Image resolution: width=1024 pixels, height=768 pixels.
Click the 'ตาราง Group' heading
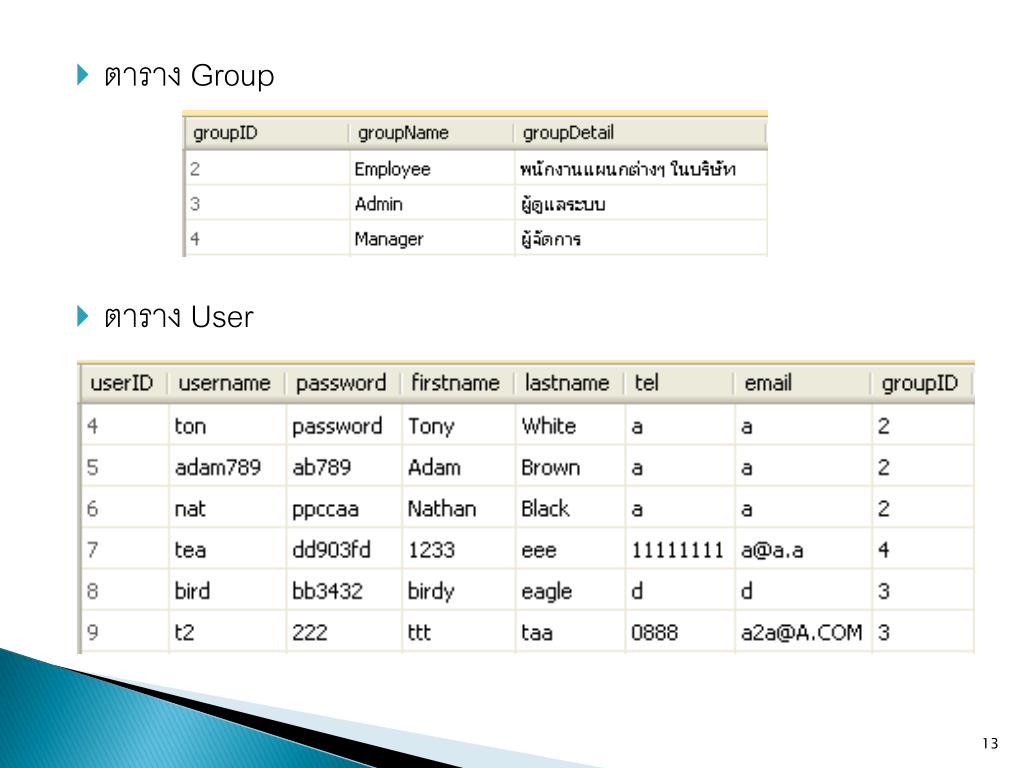pyautogui.click(x=189, y=76)
